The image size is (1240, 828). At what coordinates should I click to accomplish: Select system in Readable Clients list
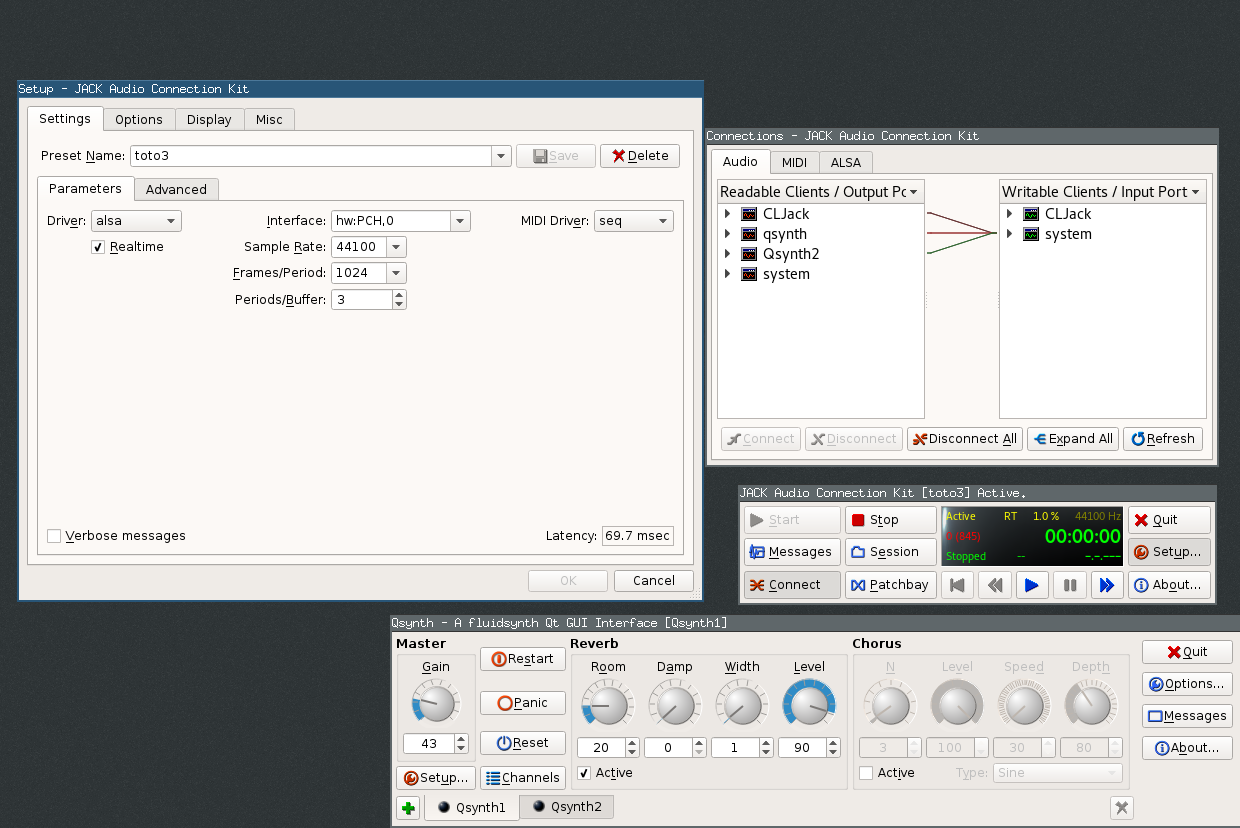tap(786, 274)
